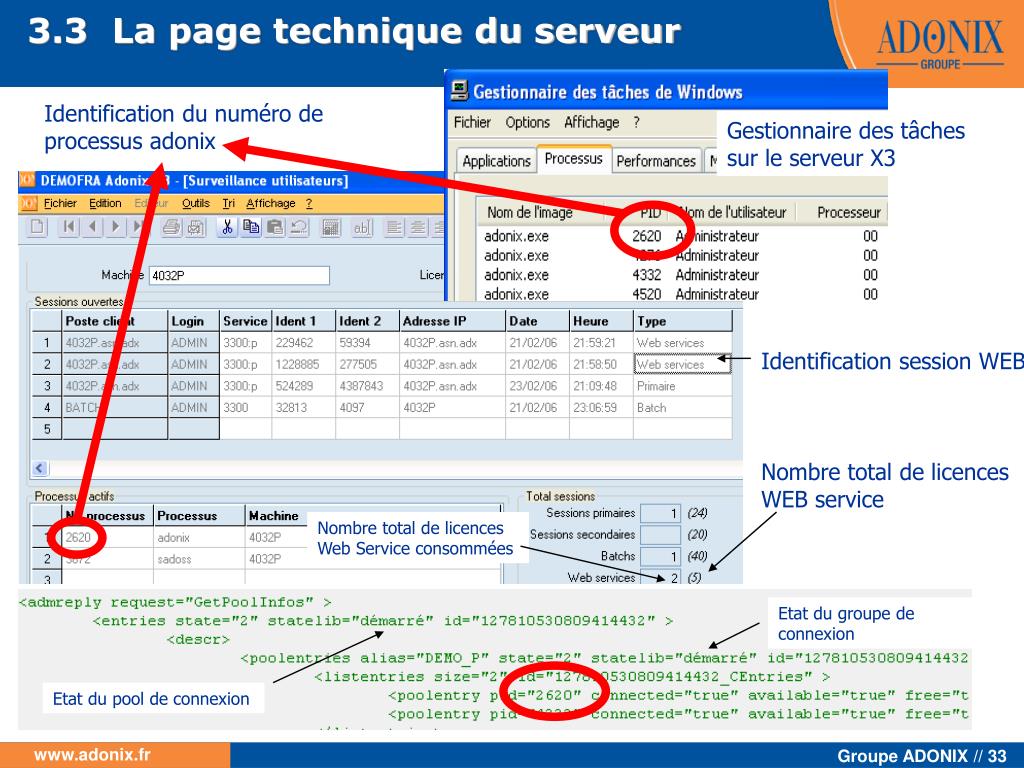Click the Login column header
1024x768 pixels.
tap(194, 321)
